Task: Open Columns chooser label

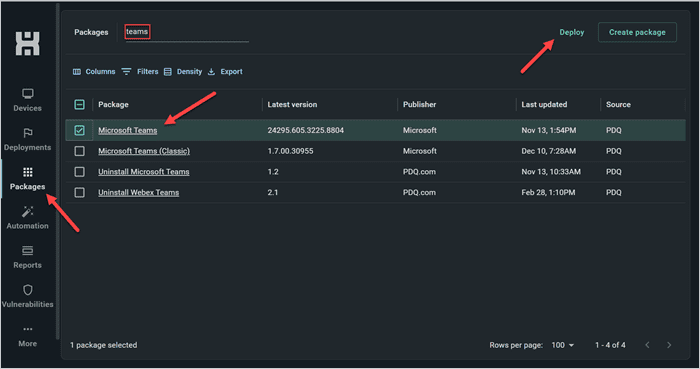Action: (100, 72)
